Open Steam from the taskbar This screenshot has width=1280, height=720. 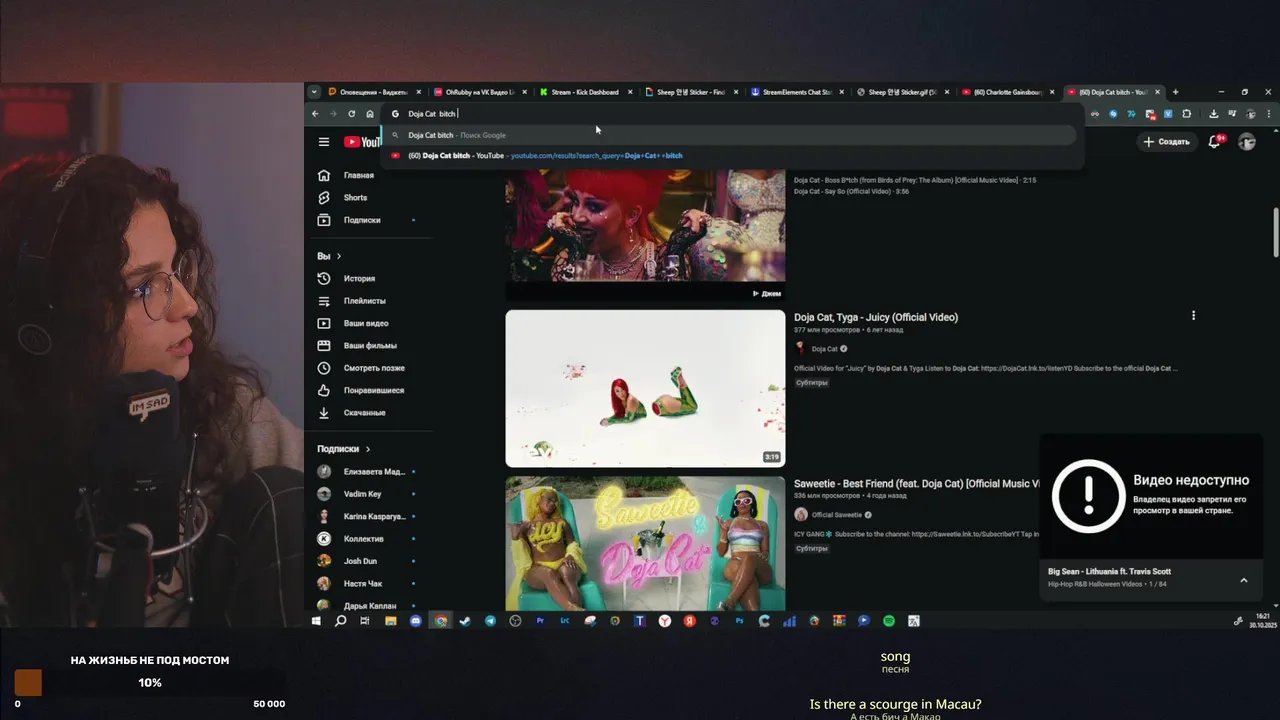(465, 621)
